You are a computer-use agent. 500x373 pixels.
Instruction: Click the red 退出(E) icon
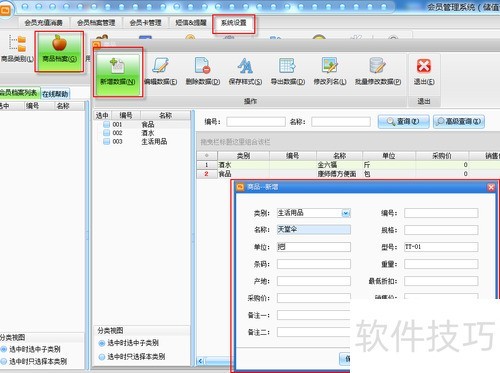click(x=424, y=66)
